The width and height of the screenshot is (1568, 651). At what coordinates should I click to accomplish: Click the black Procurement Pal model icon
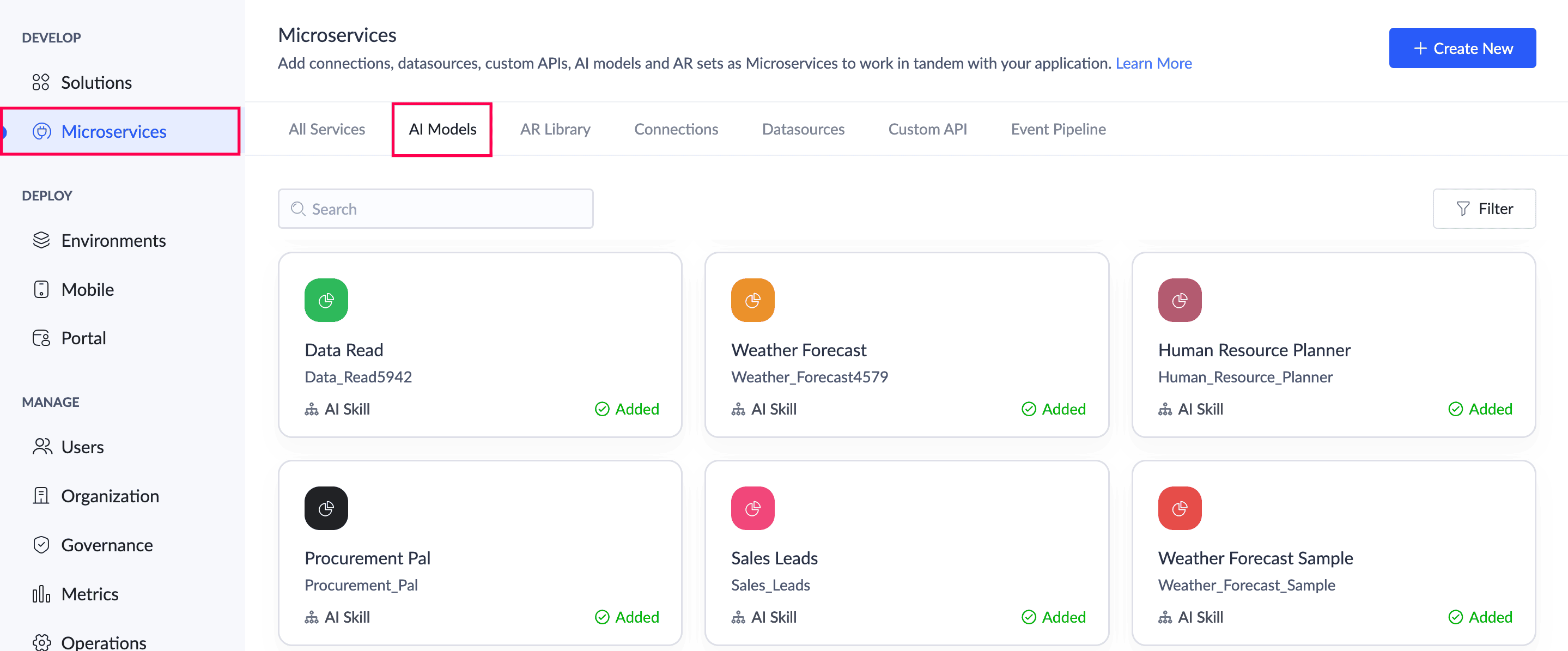point(326,508)
